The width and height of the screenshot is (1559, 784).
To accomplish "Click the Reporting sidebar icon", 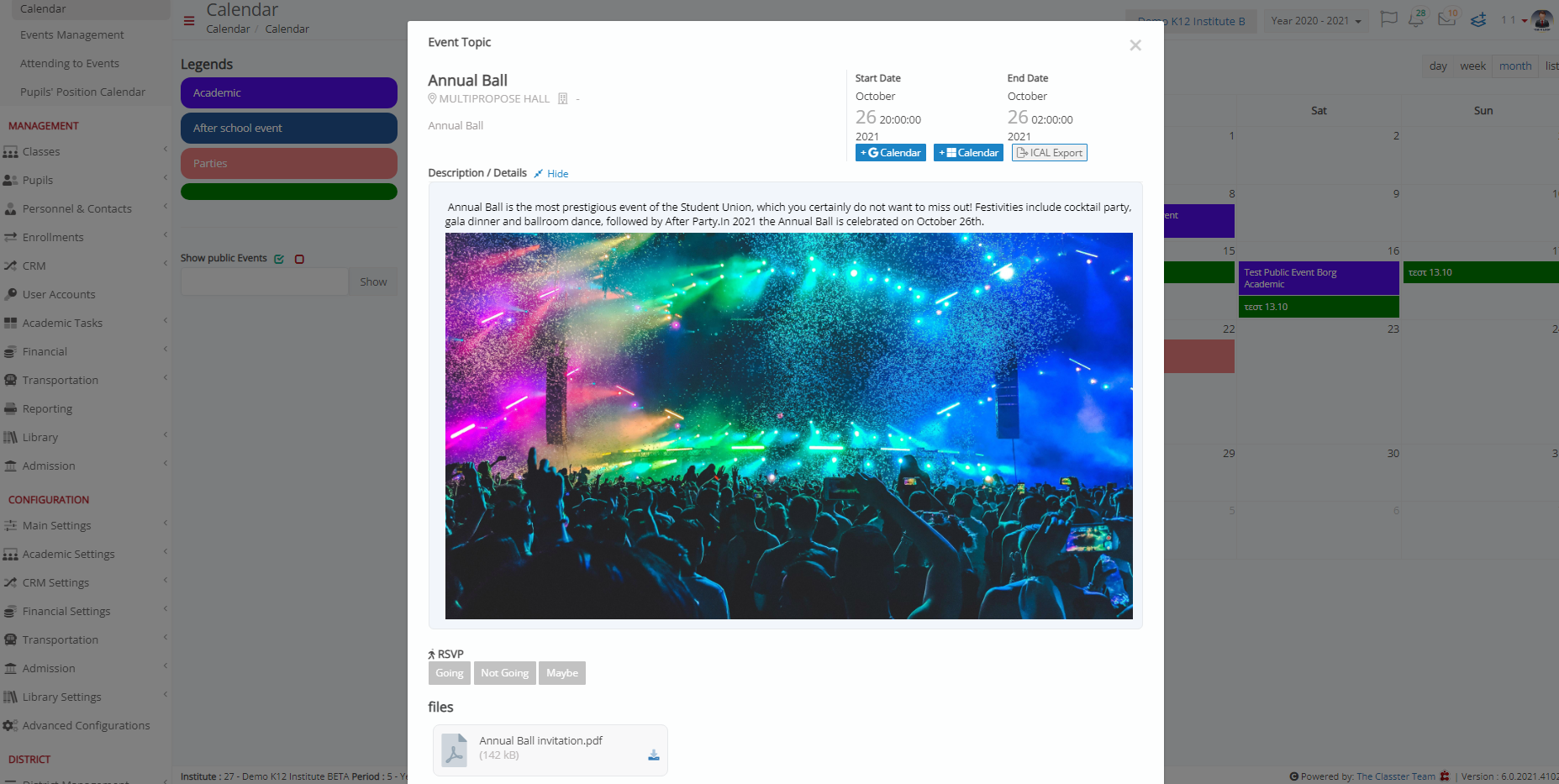I will 11,409.
